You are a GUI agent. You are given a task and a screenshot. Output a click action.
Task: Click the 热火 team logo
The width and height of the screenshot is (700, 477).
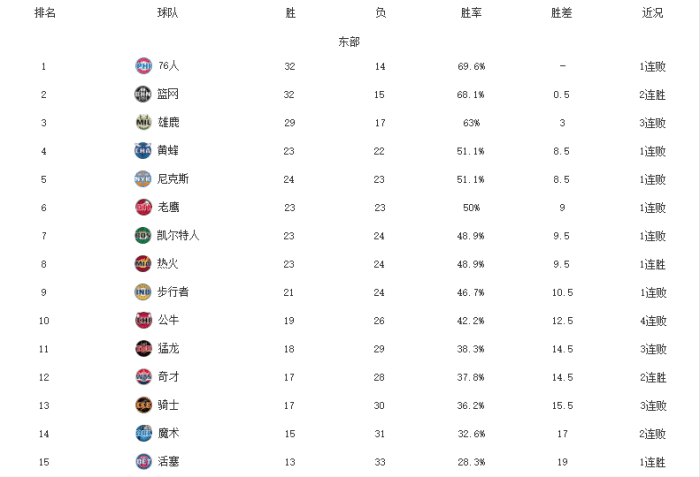142,264
